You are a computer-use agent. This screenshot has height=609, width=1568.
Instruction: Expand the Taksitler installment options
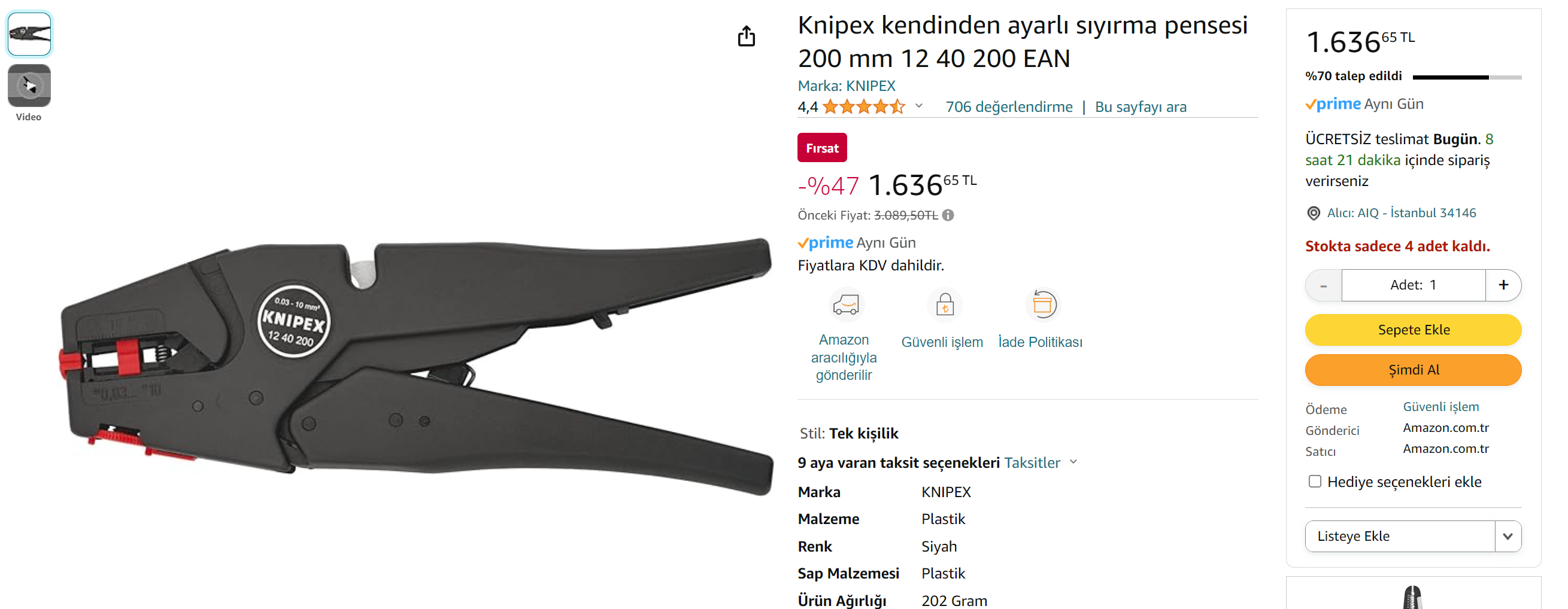click(x=1041, y=462)
